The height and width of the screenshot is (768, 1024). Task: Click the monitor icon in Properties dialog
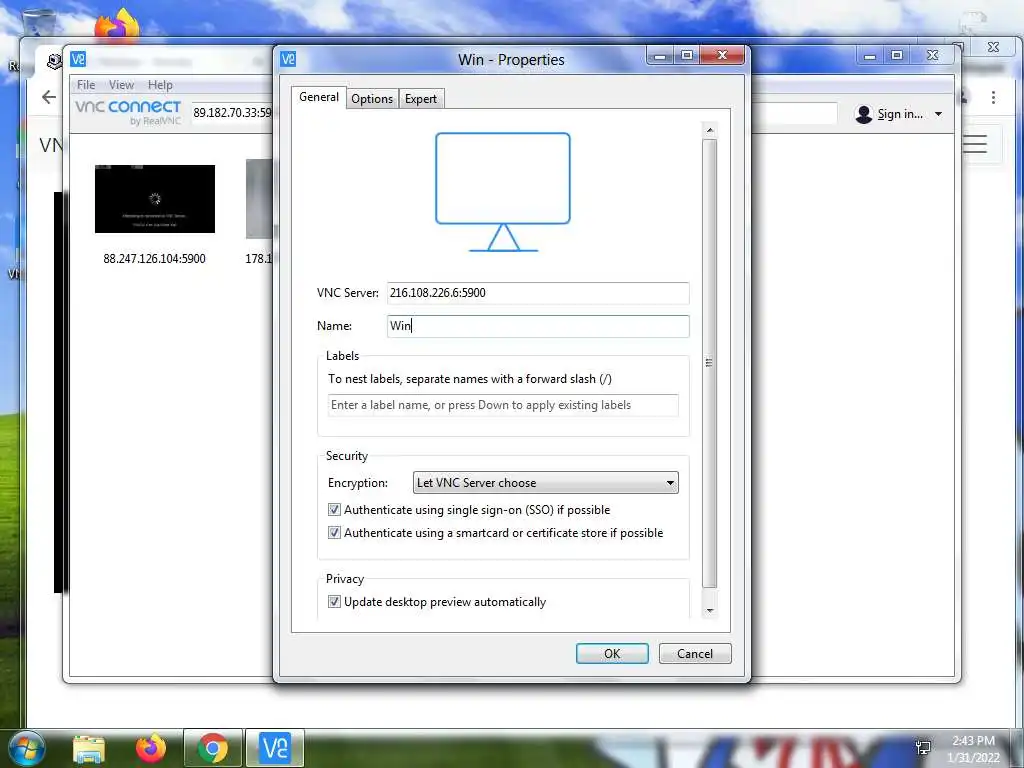[x=503, y=192]
